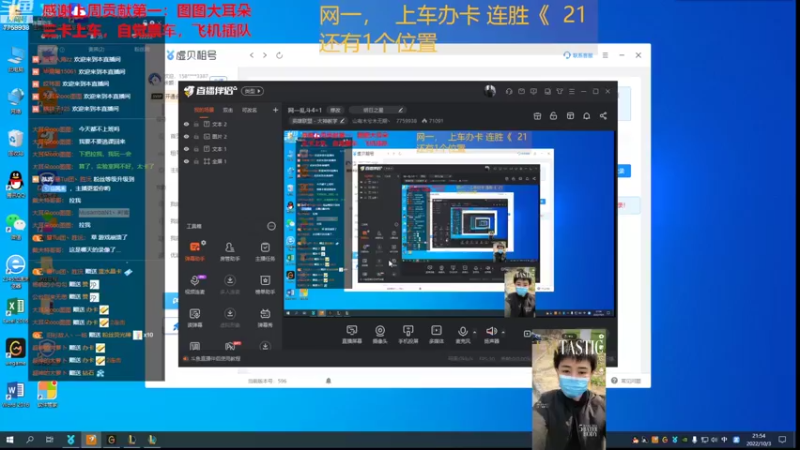Hide the 文本 1 layer

click(186, 149)
